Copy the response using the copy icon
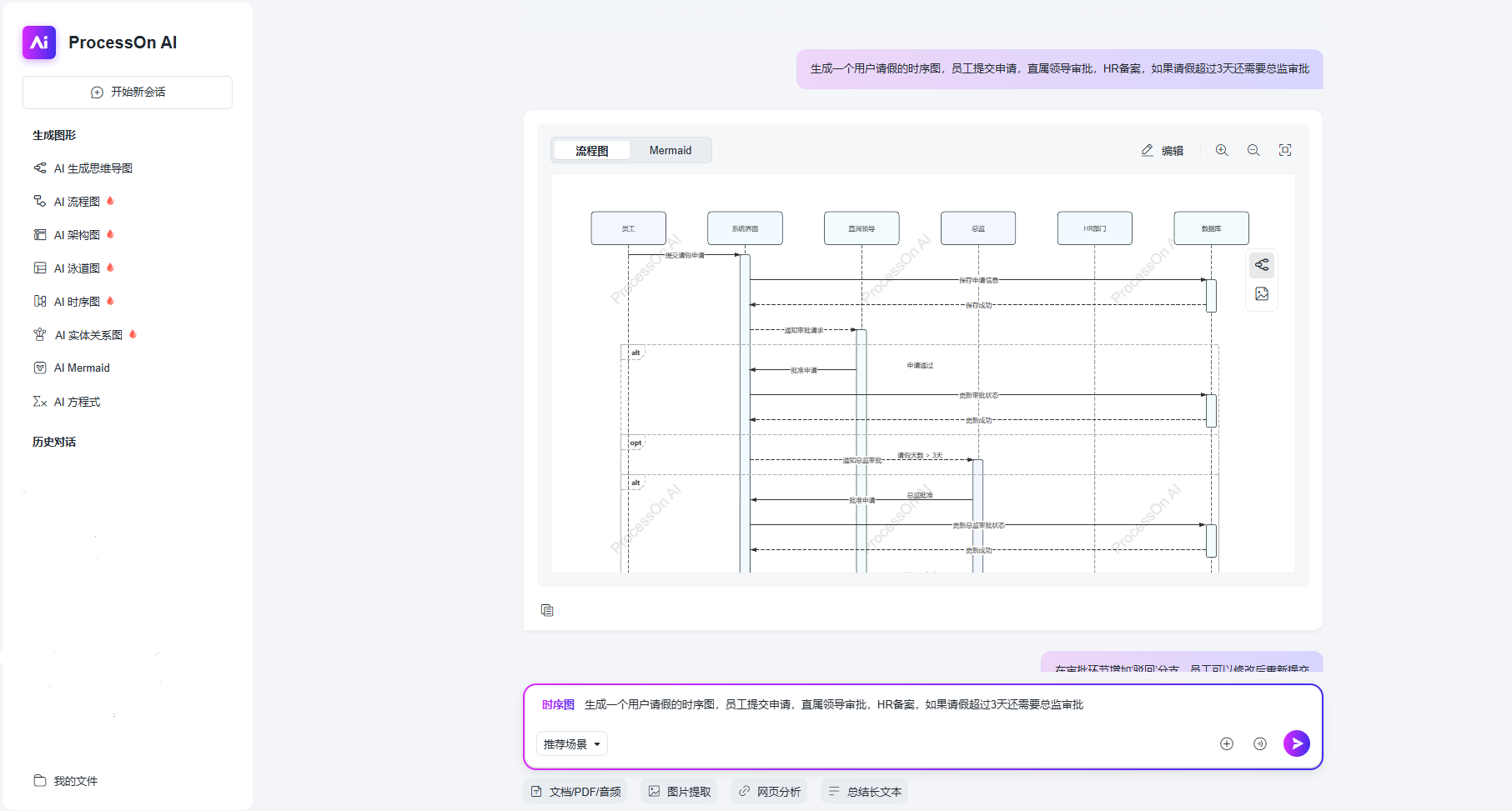The image size is (1512, 811). tap(547, 610)
